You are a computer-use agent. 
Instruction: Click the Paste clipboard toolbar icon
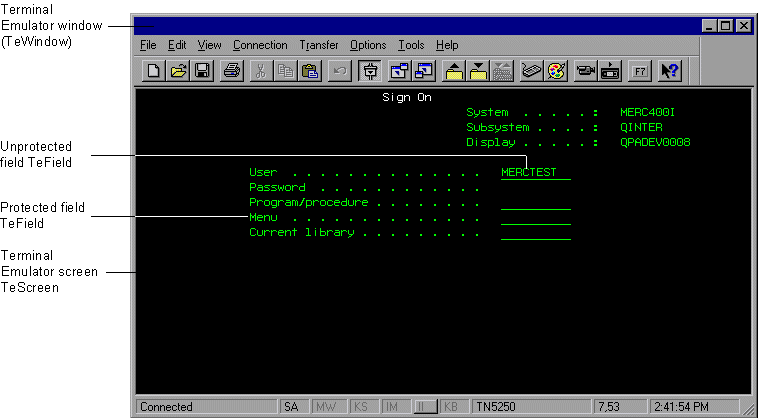310,71
